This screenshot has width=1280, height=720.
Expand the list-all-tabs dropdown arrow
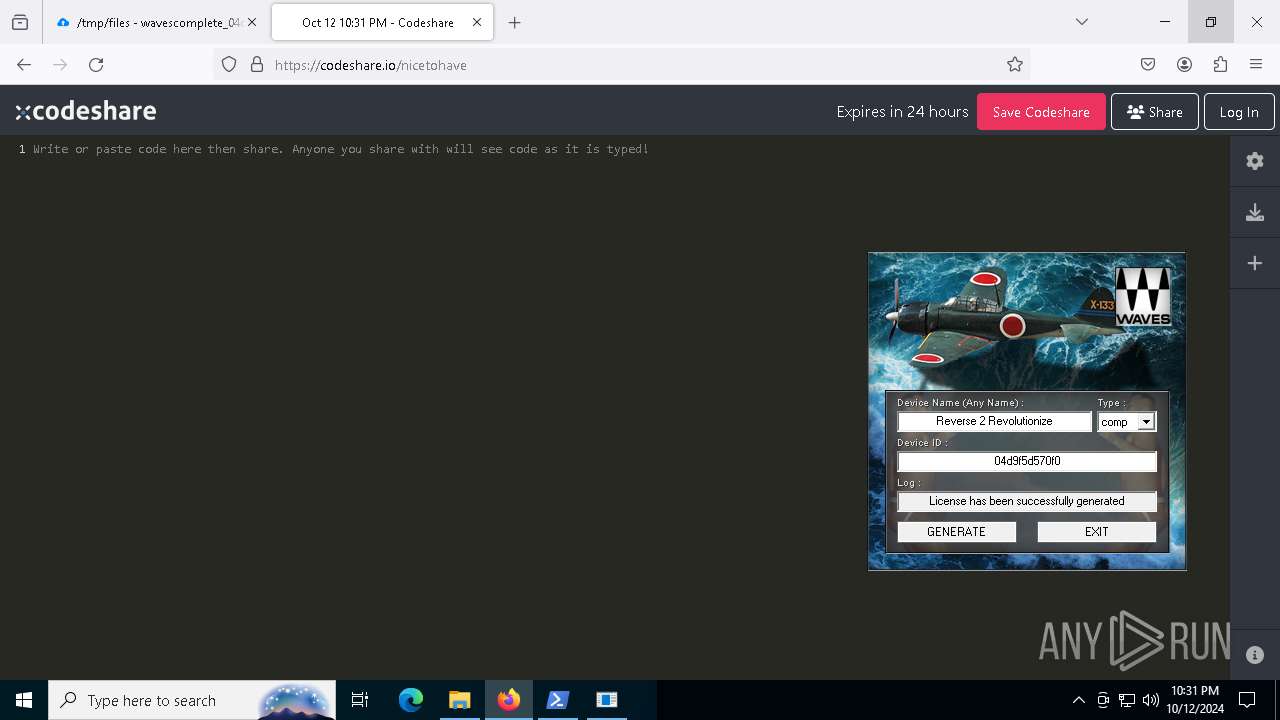[x=1081, y=22]
